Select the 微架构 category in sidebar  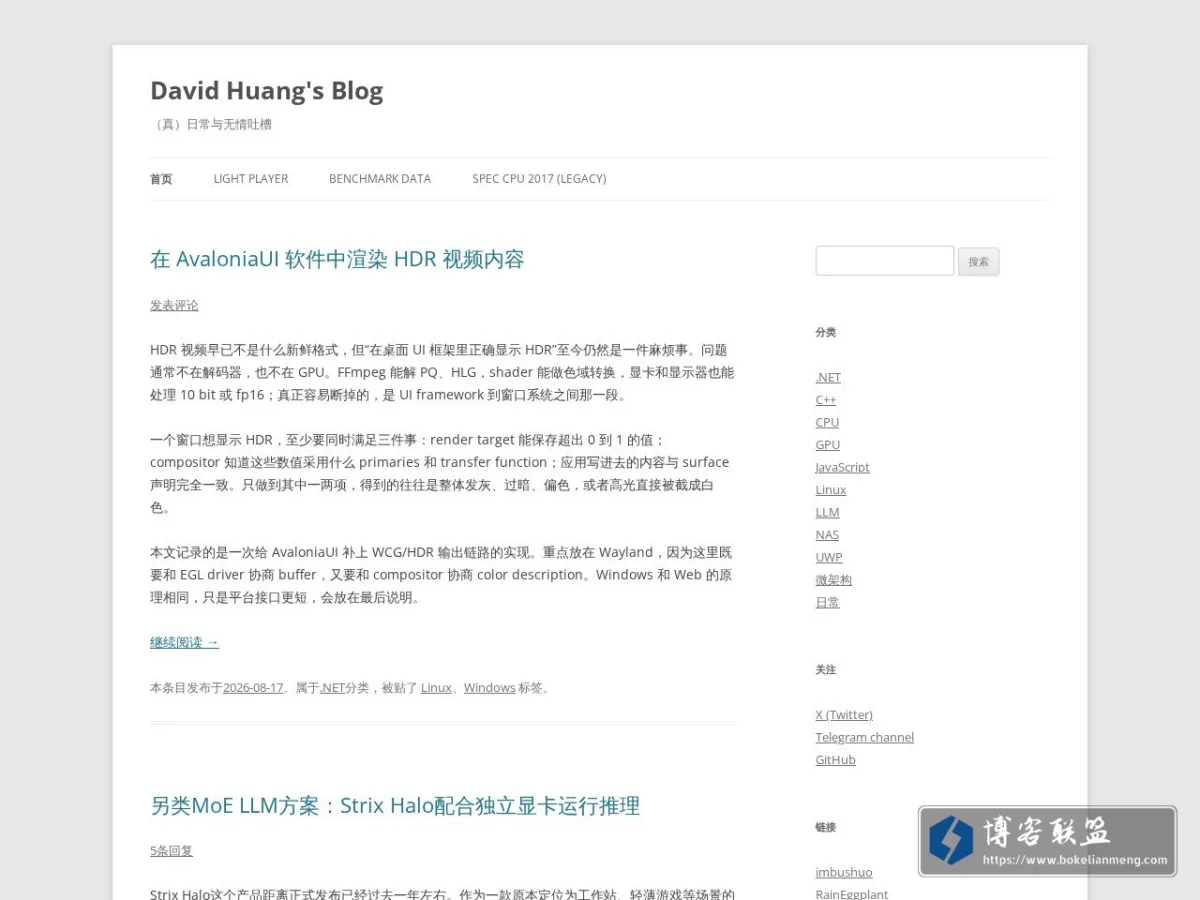point(834,580)
